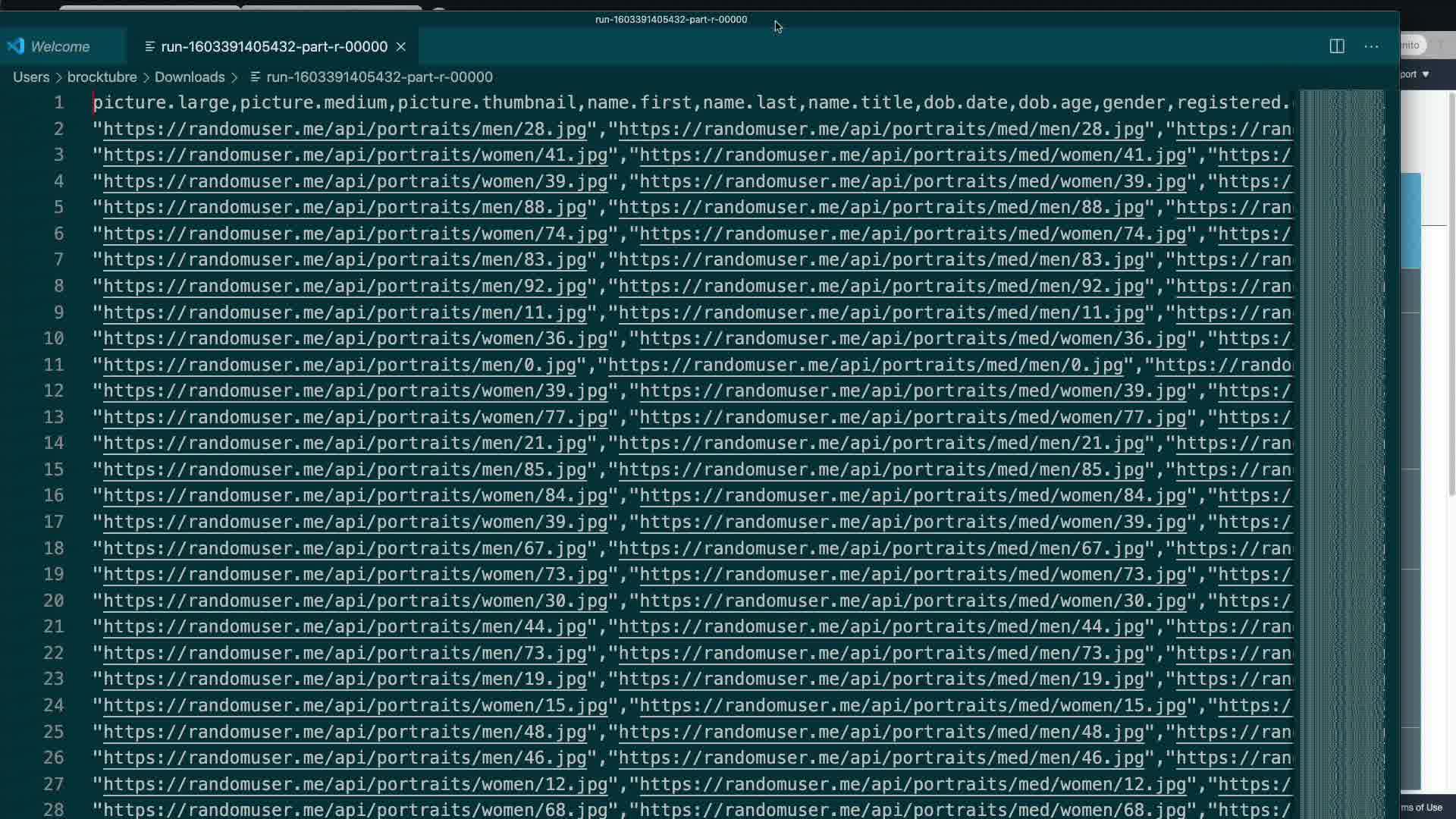Close the run-1603391405432-part-r-00000 tab
Image resolution: width=1456 pixels, height=819 pixels.
401,46
